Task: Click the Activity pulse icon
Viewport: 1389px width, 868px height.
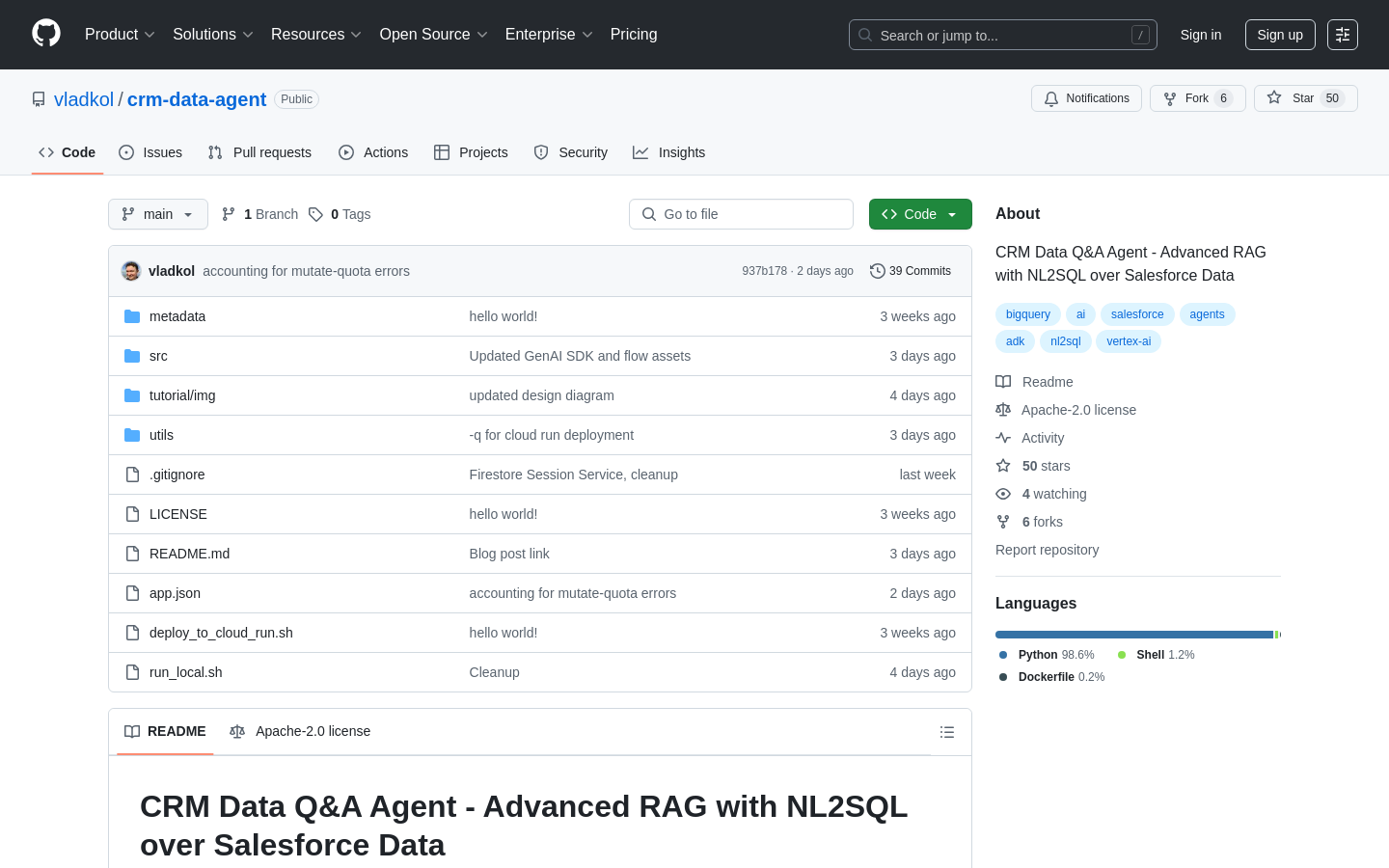Action: click(x=1003, y=438)
